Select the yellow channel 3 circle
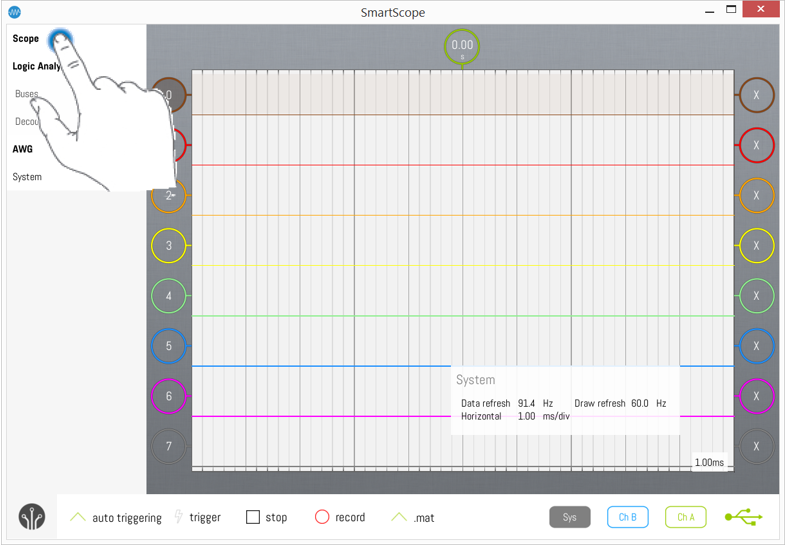The height and width of the screenshot is (546, 785). coord(169,245)
